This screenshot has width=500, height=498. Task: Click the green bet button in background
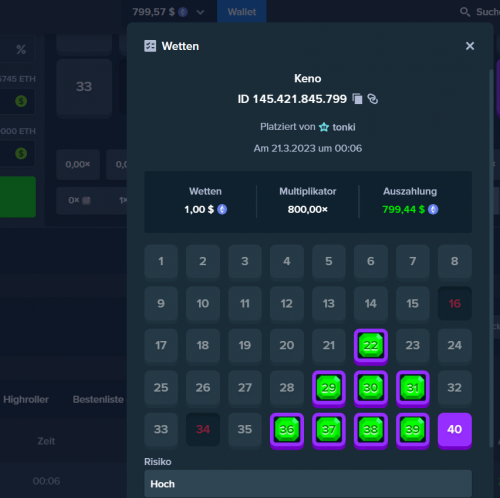18,197
